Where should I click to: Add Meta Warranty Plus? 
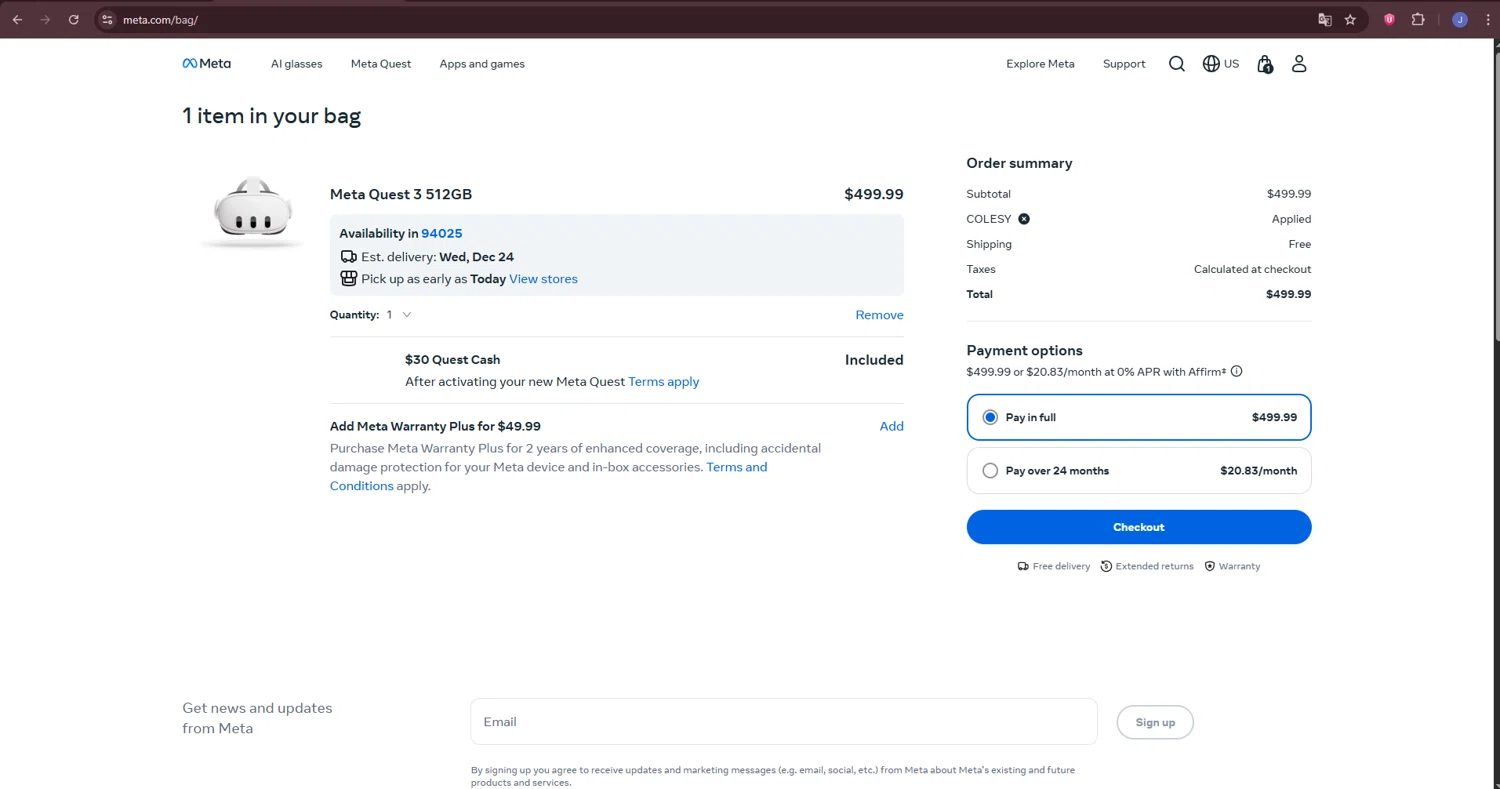tap(891, 426)
